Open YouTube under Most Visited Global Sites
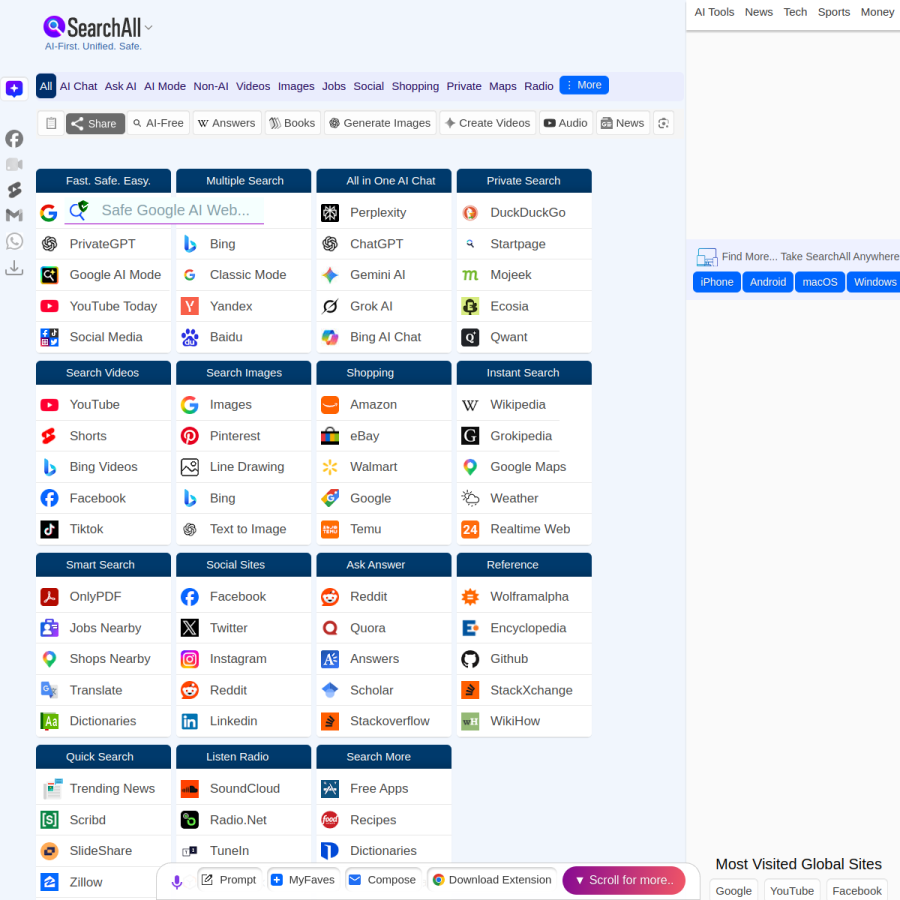 click(x=792, y=891)
